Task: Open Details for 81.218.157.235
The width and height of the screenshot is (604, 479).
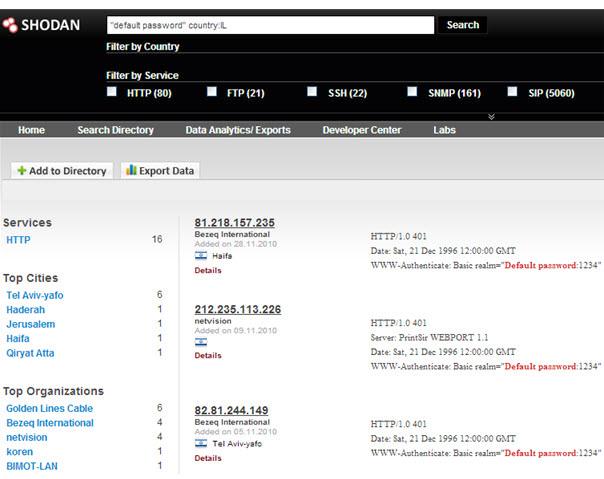Action: (x=208, y=271)
